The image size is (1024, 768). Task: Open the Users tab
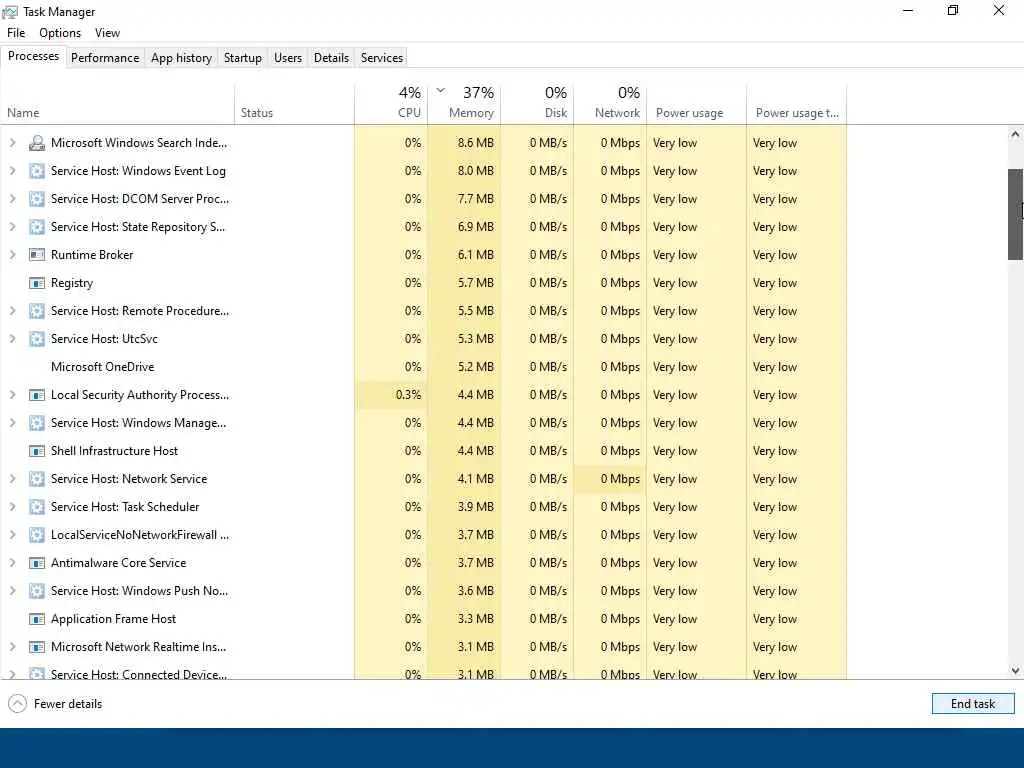pos(288,57)
